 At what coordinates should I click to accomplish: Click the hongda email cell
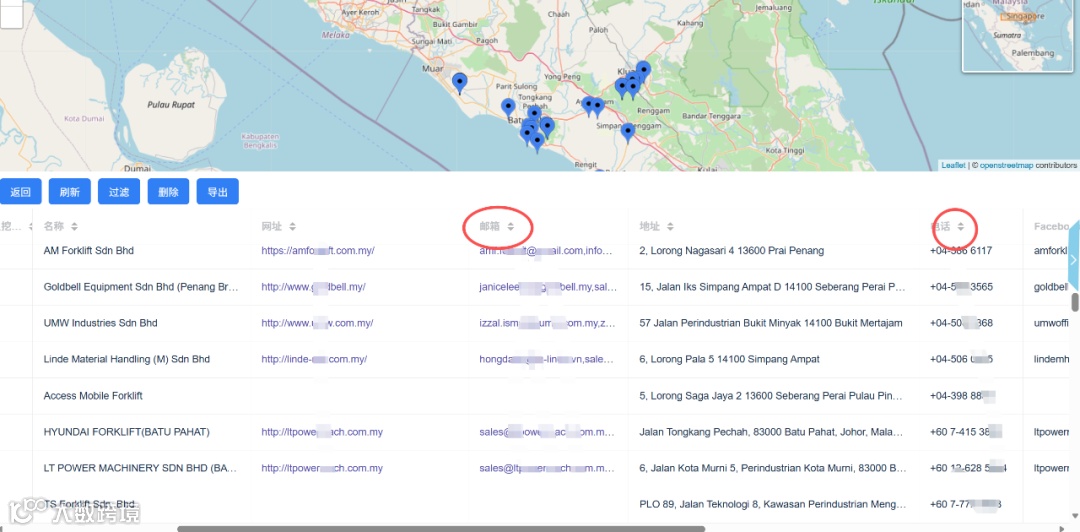click(546, 359)
